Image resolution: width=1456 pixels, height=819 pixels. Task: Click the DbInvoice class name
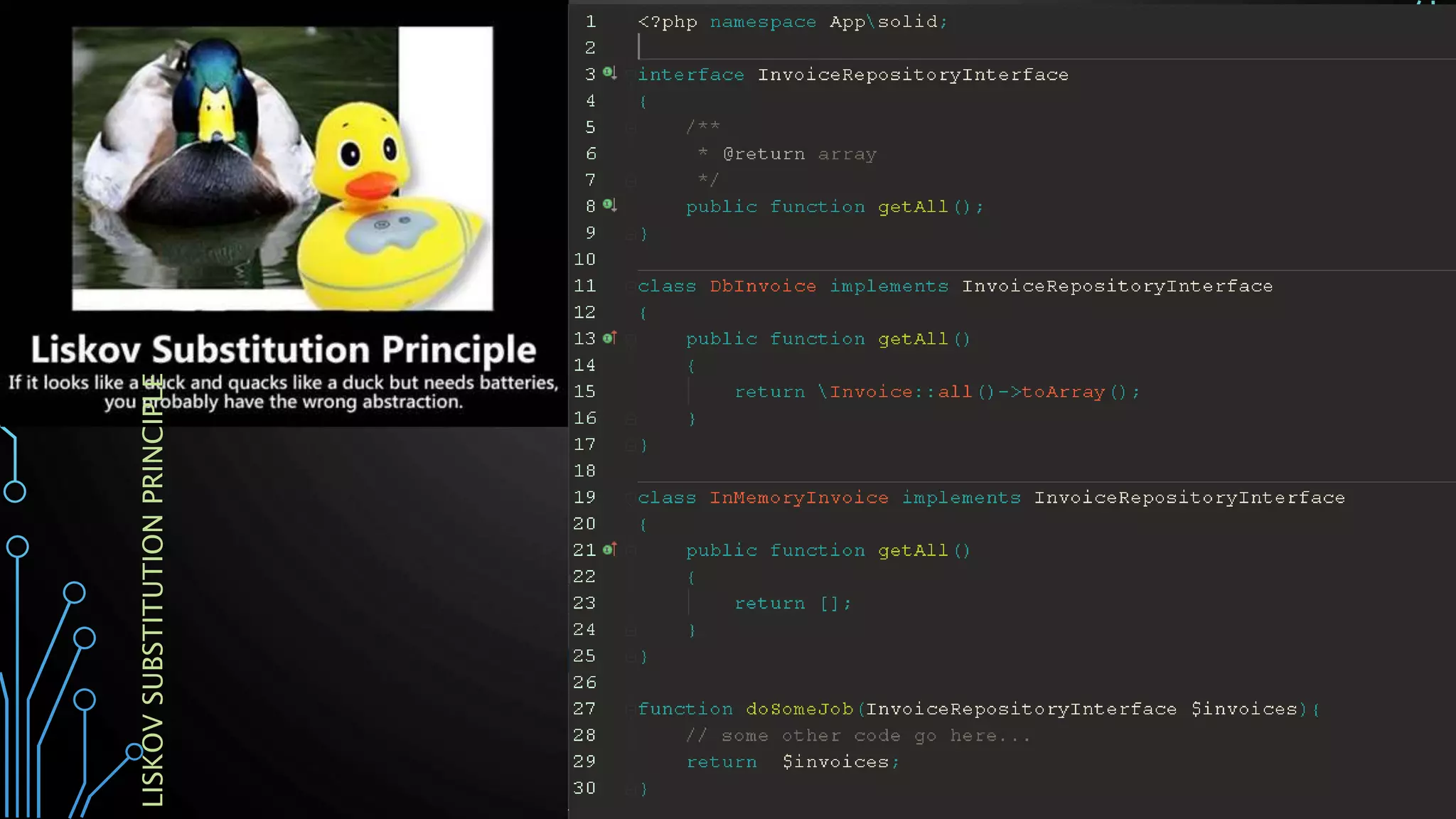coord(762,287)
